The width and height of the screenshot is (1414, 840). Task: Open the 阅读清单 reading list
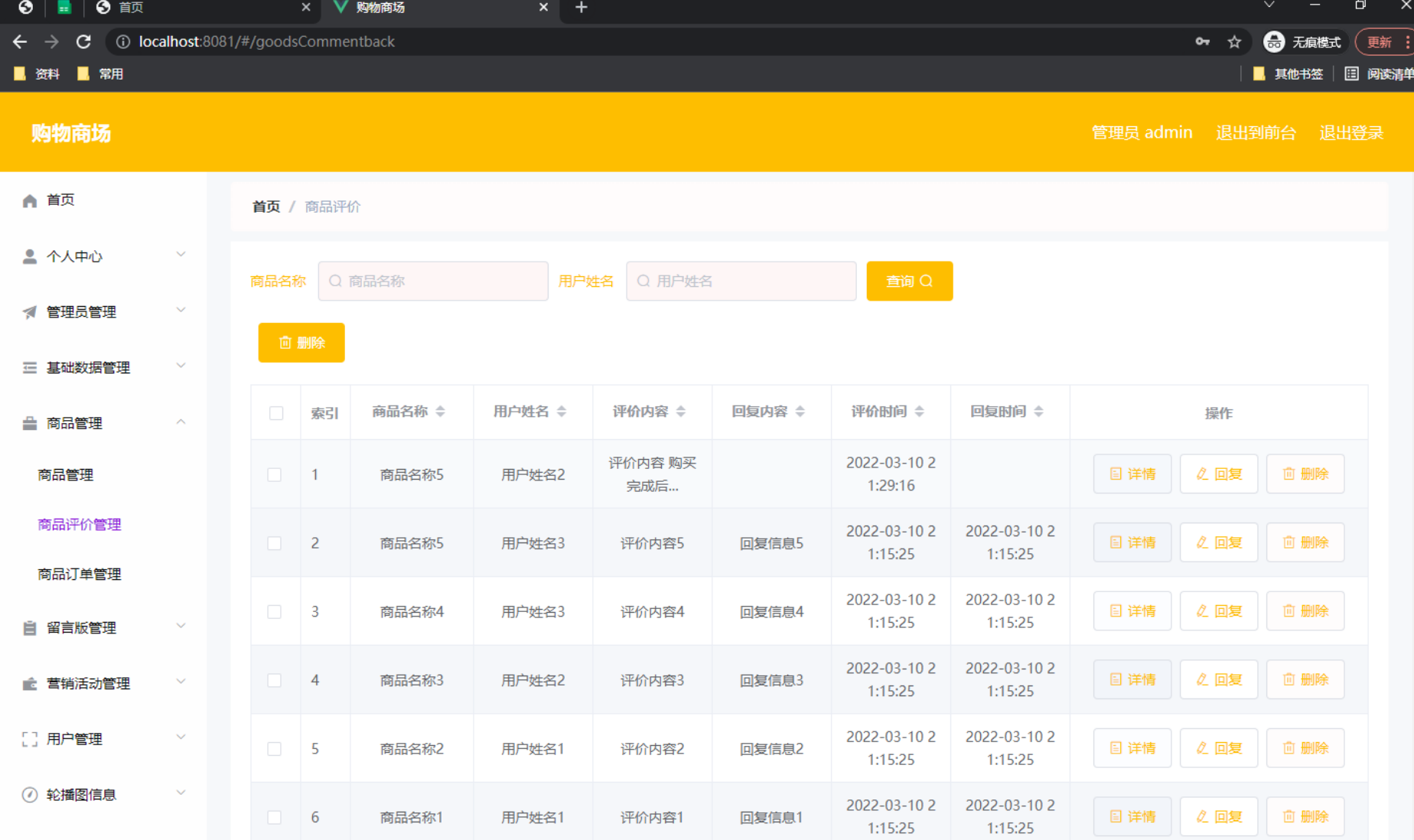click(x=1379, y=74)
